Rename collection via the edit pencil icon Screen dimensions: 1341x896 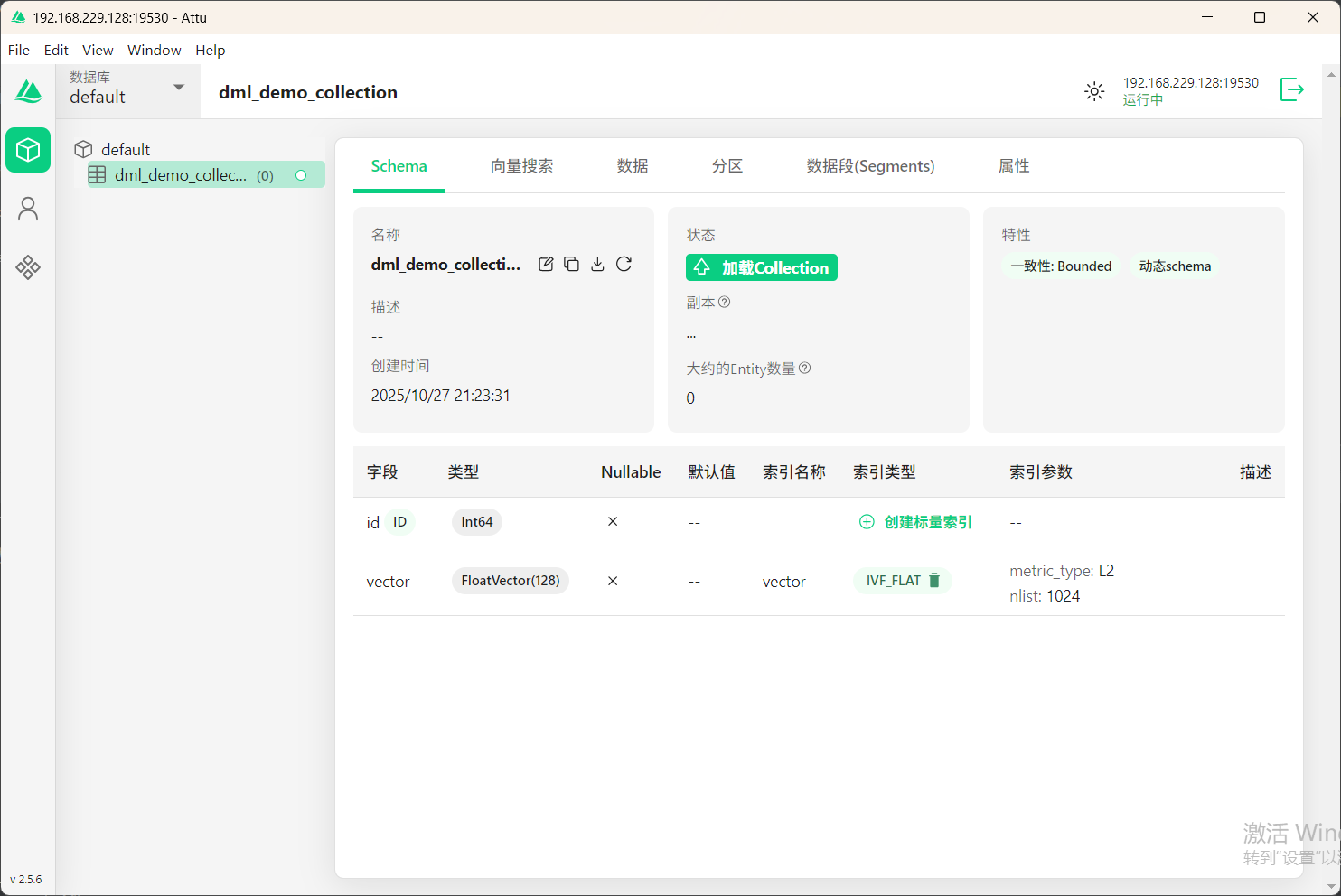pyautogui.click(x=546, y=264)
